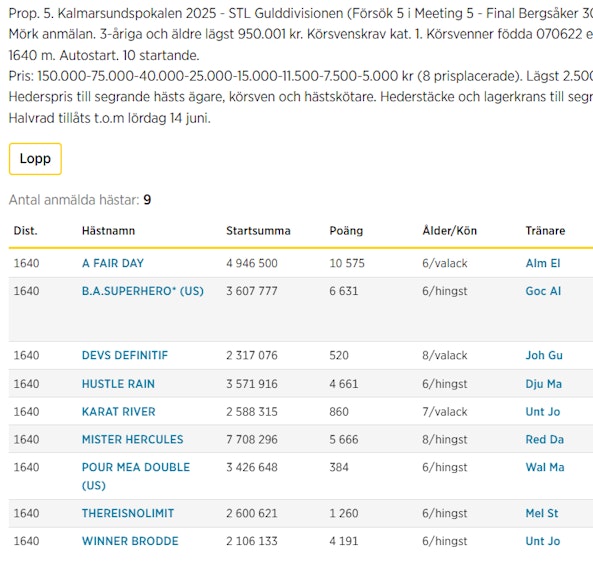Click the Poäng column header
This screenshot has width=593, height=561.
click(346, 231)
